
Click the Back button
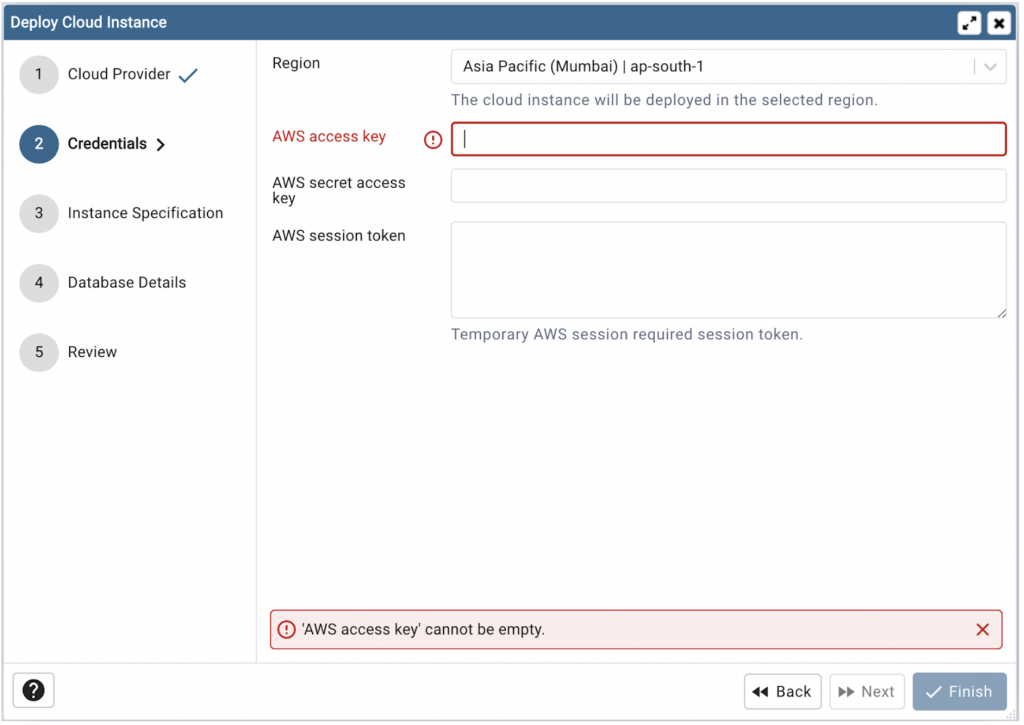click(x=783, y=691)
